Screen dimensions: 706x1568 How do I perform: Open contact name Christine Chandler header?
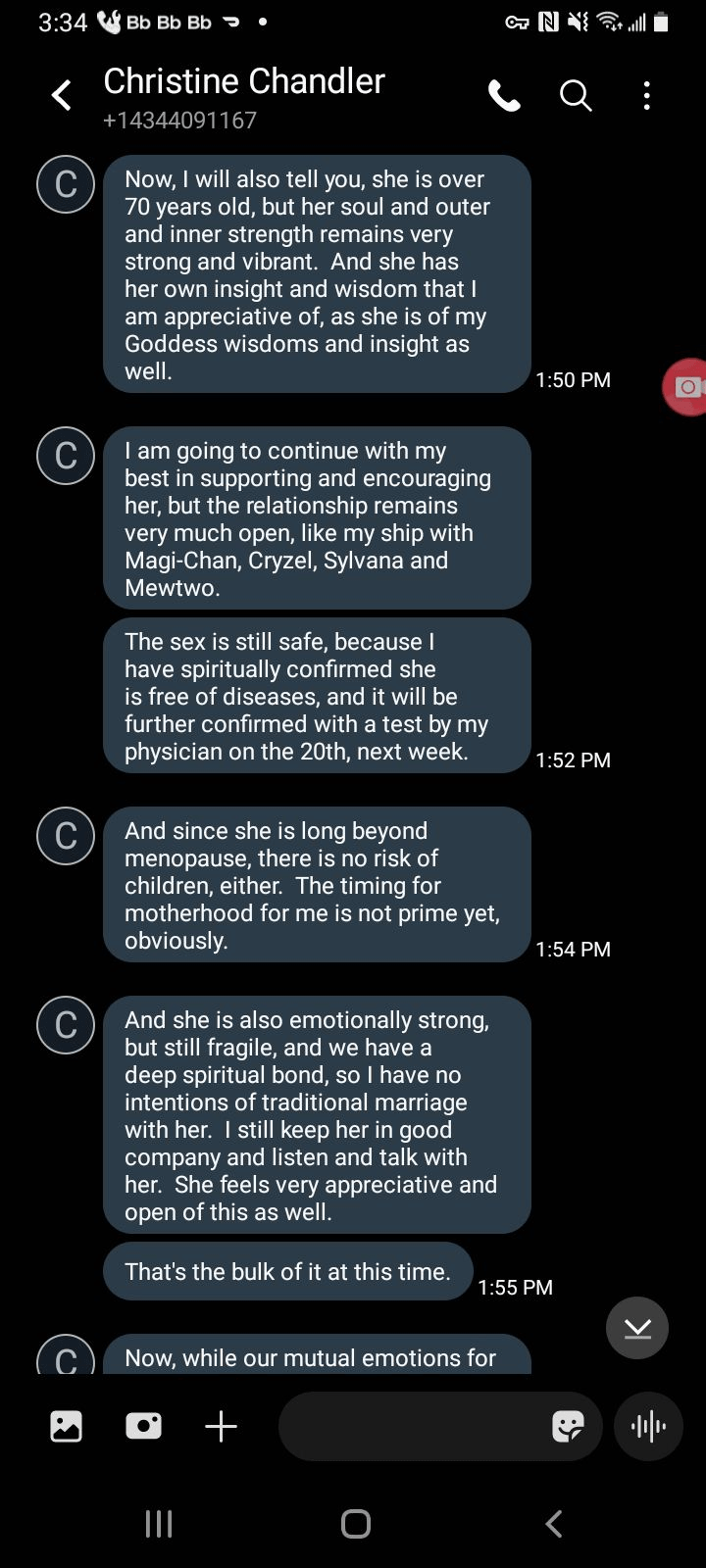pyautogui.click(x=244, y=81)
